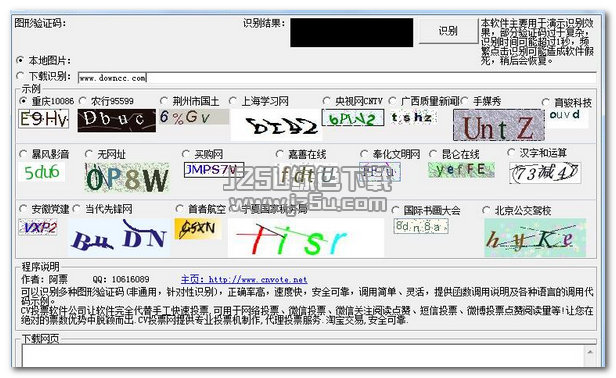The height and width of the screenshot is (378, 616).
Task: Click the green yefFE captcha sample
Action: 461,170
